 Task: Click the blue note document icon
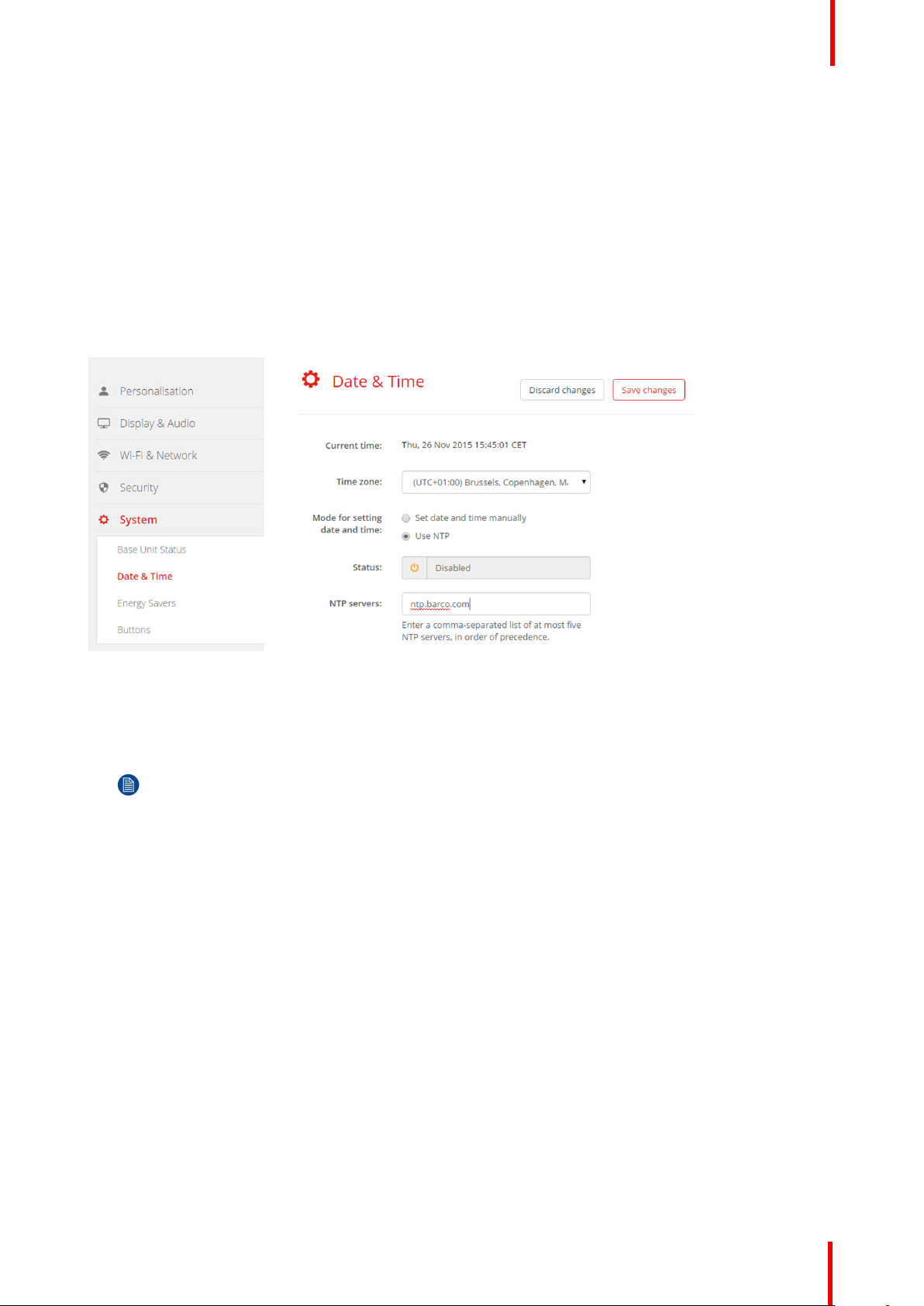pyautogui.click(x=128, y=785)
